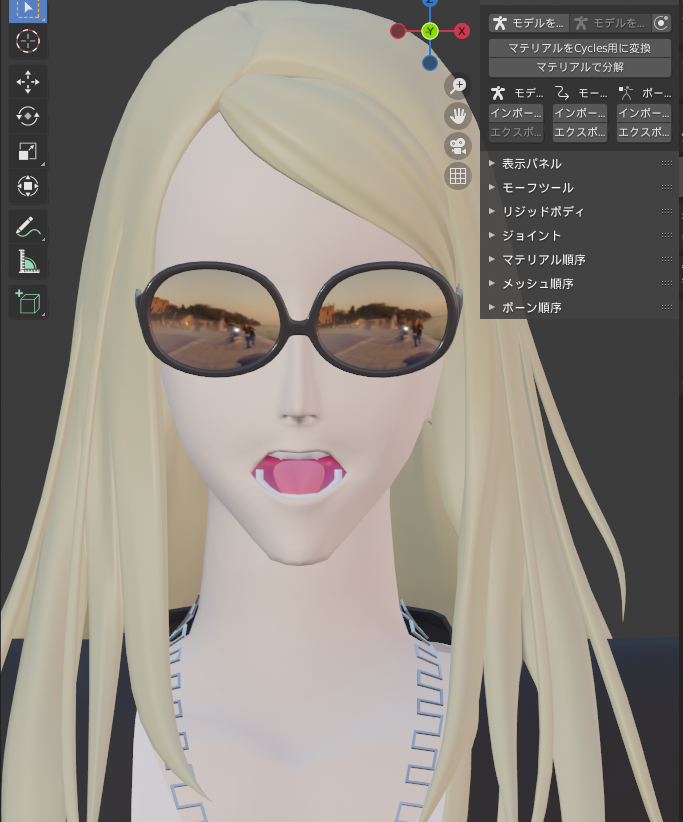The image size is (683, 822).
Task: Click the motion arrow icon beside モー...
Action: pyautogui.click(x=562, y=93)
